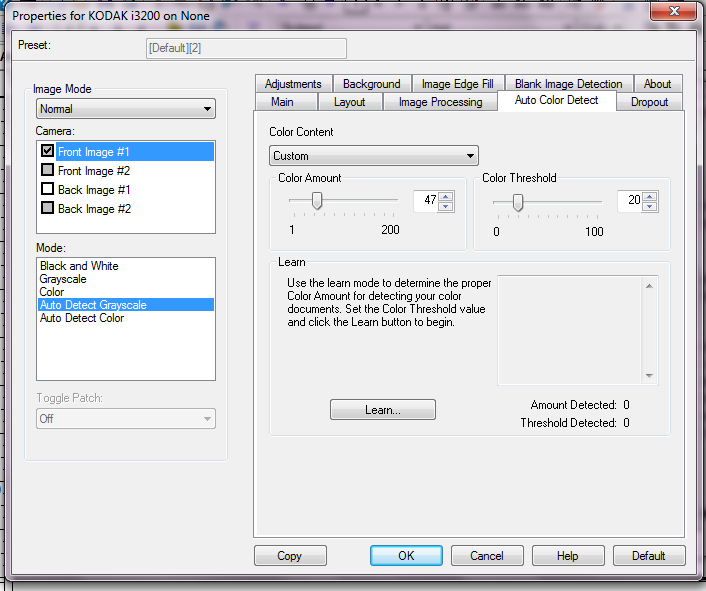Open the Toggle Patch Off dropdown

[126, 419]
